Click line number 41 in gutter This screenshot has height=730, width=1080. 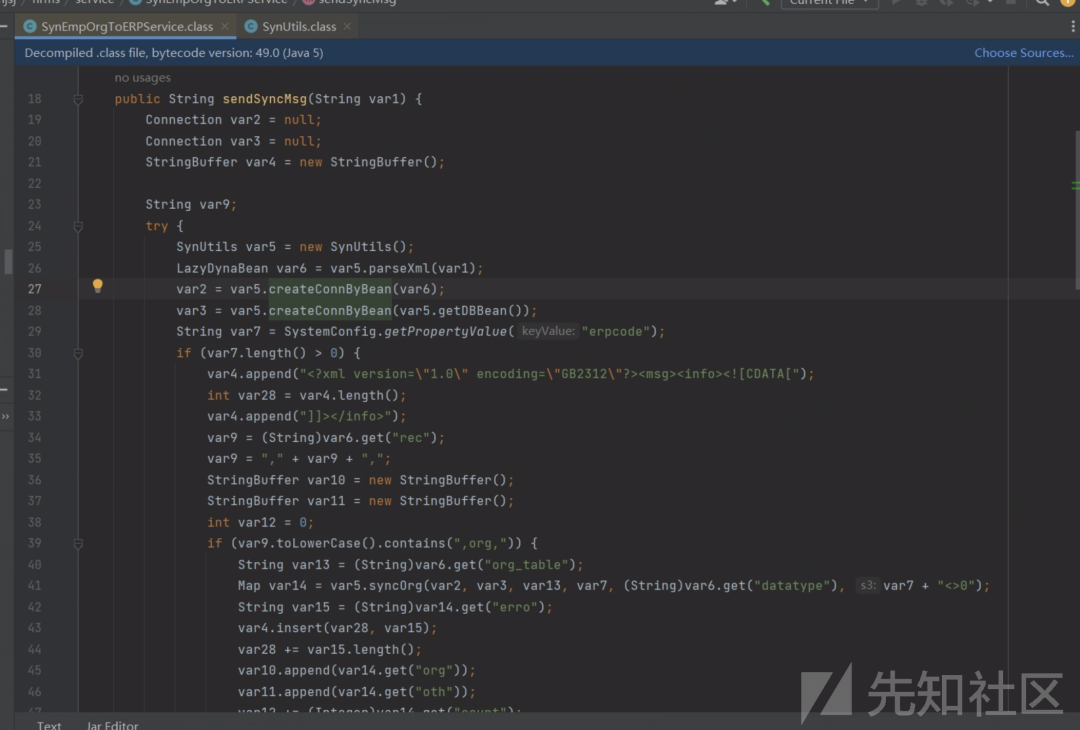pyautogui.click(x=34, y=585)
